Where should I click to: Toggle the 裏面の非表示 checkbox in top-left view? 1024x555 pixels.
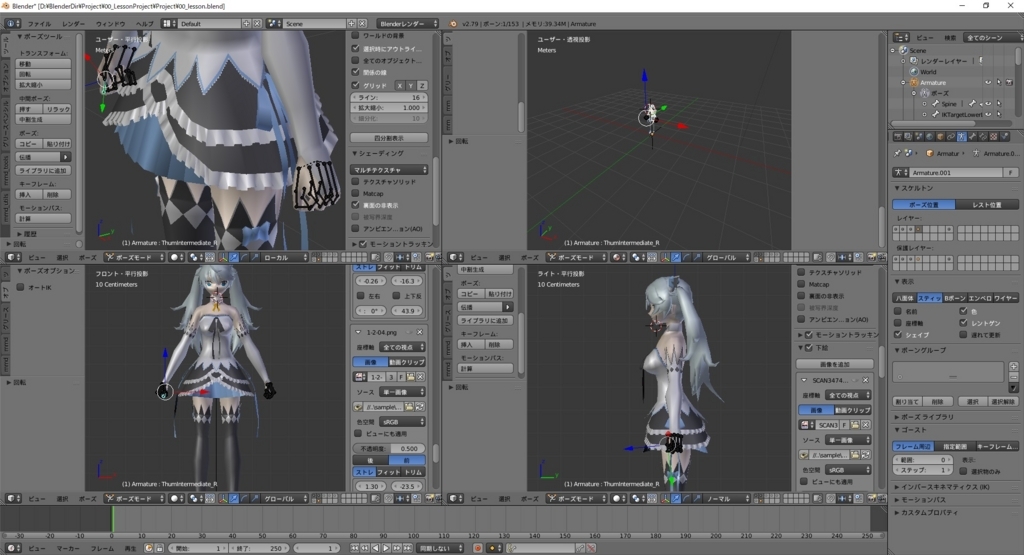[x=356, y=205]
